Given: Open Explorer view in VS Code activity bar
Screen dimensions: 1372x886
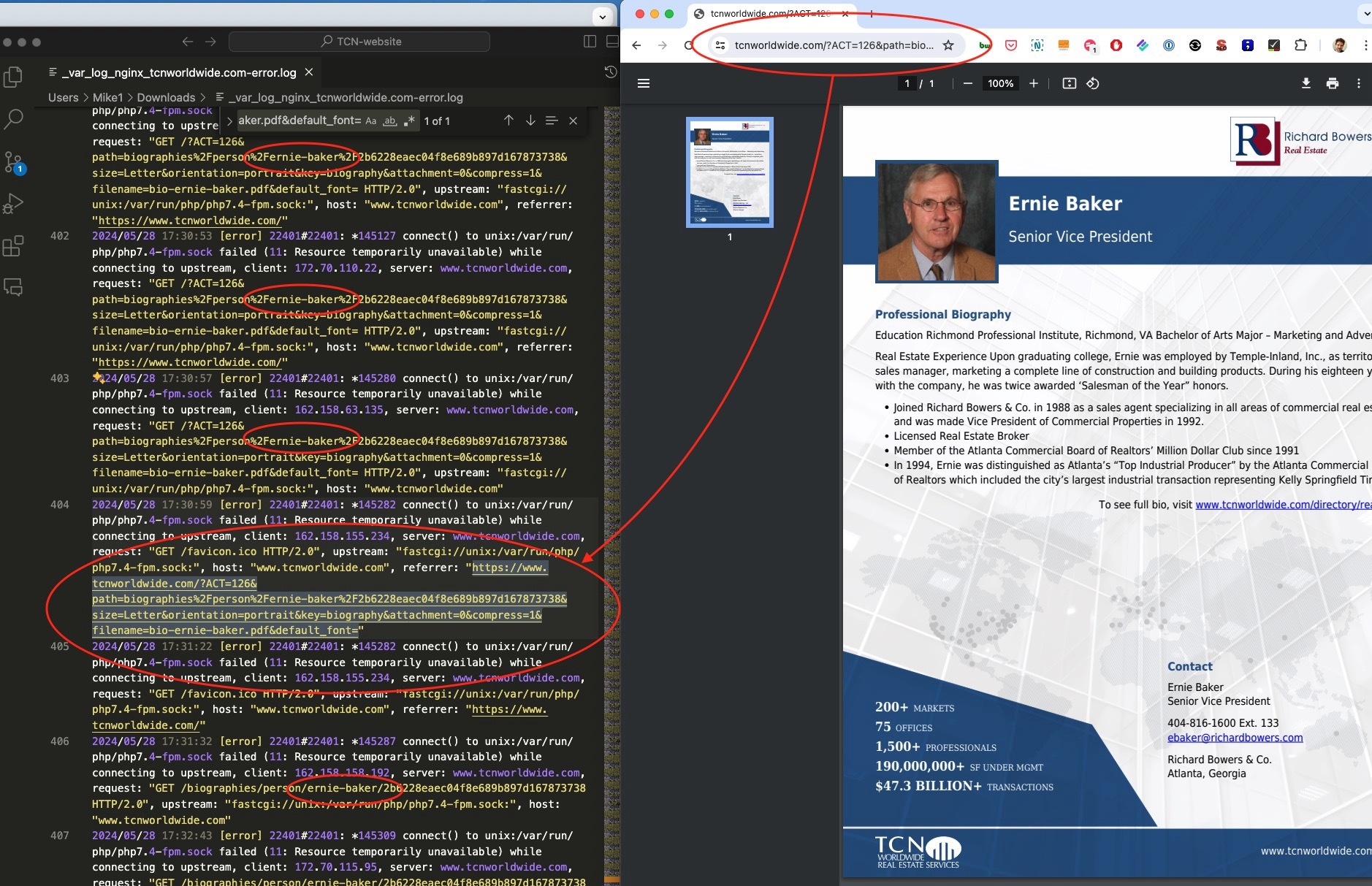Looking at the screenshot, I should point(13,77).
